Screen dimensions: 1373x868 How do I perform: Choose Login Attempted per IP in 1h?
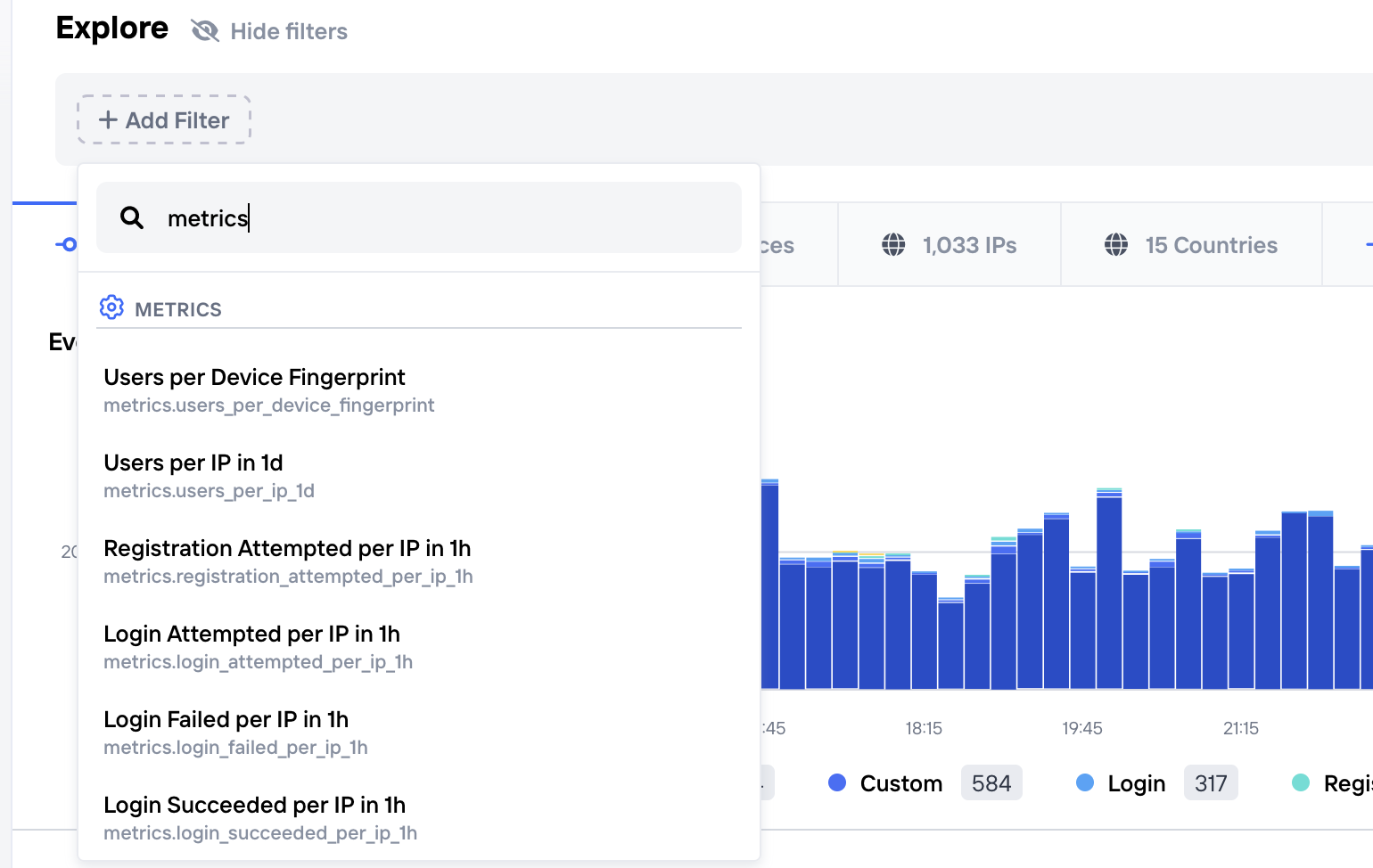419,647
